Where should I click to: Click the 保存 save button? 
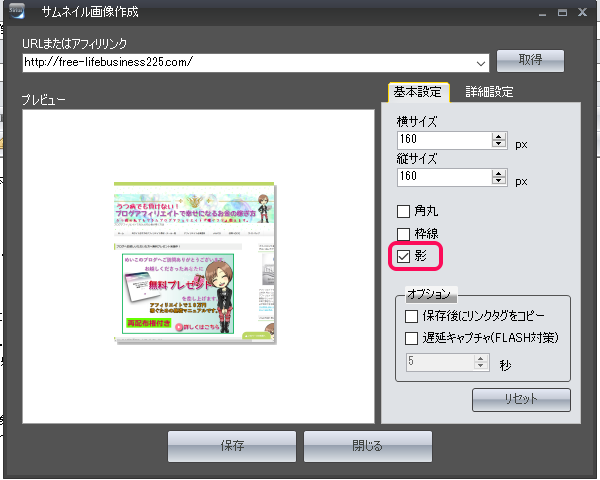[x=231, y=446]
